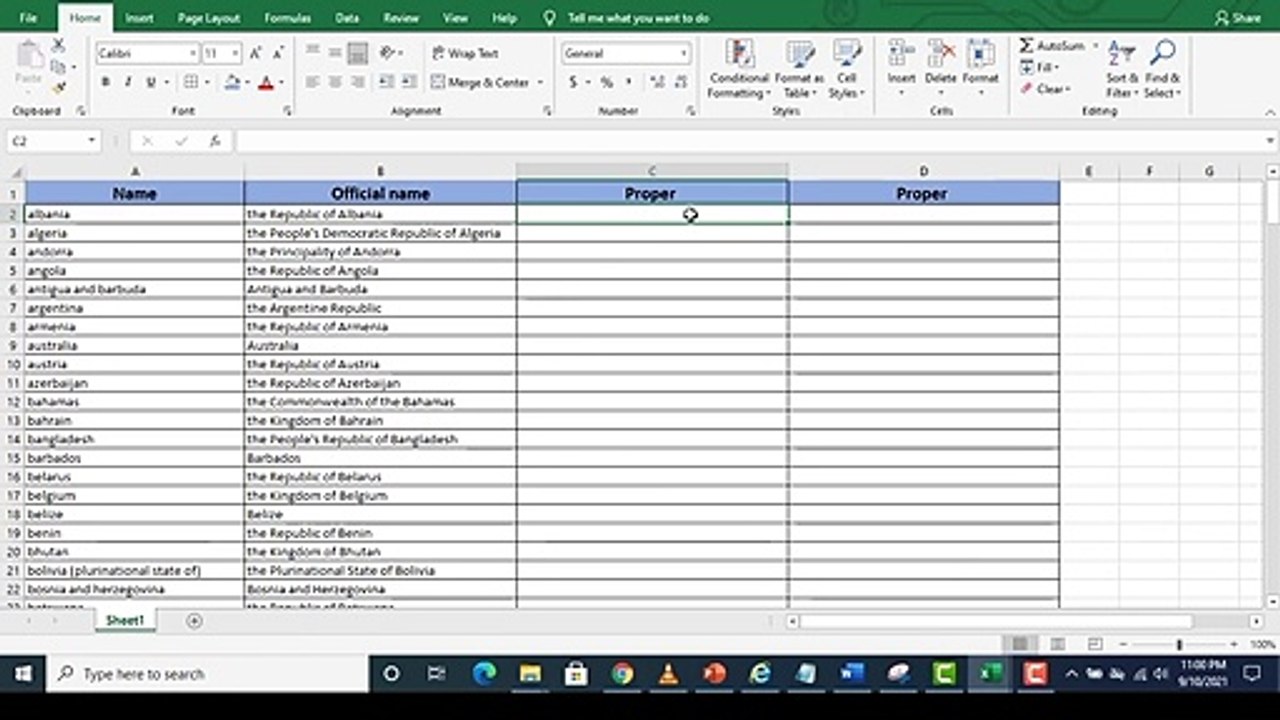Select Middle Align icon
The height and width of the screenshot is (720, 1280).
click(x=335, y=53)
